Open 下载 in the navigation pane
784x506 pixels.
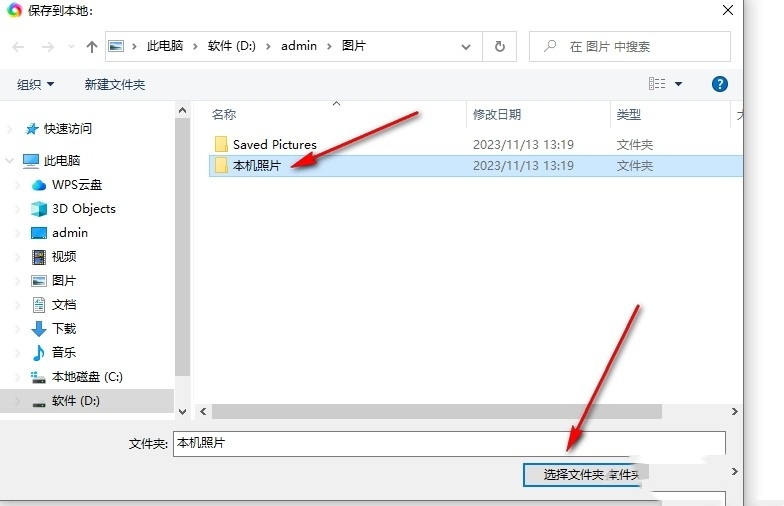(x=64, y=328)
